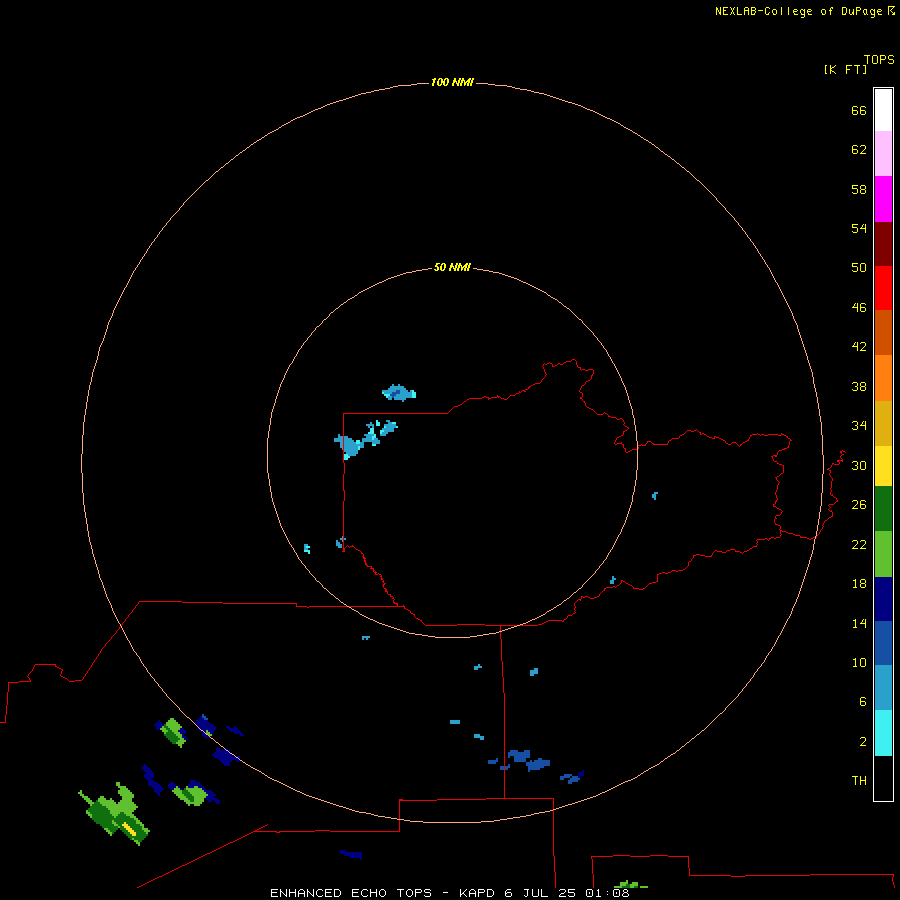This screenshot has height=900, width=900.
Task: Click the "14" legend value
Action: pyautogui.click(x=859, y=623)
